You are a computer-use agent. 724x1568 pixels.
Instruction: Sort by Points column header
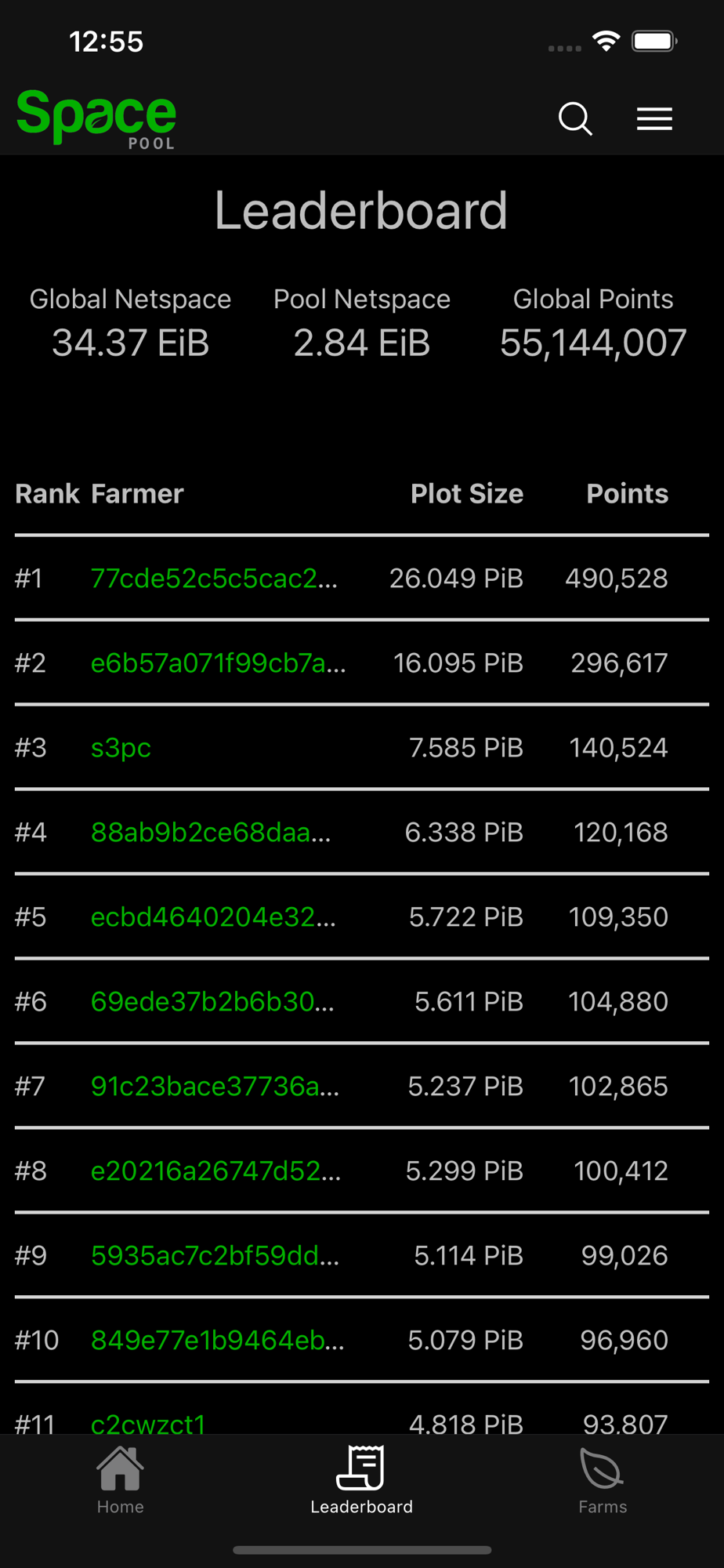[x=627, y=494]
